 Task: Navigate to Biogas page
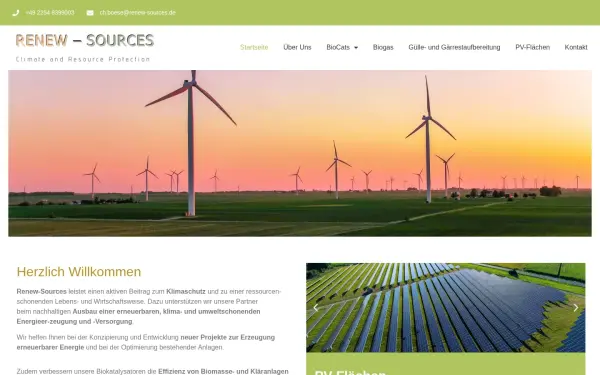(x=383, y=47)
